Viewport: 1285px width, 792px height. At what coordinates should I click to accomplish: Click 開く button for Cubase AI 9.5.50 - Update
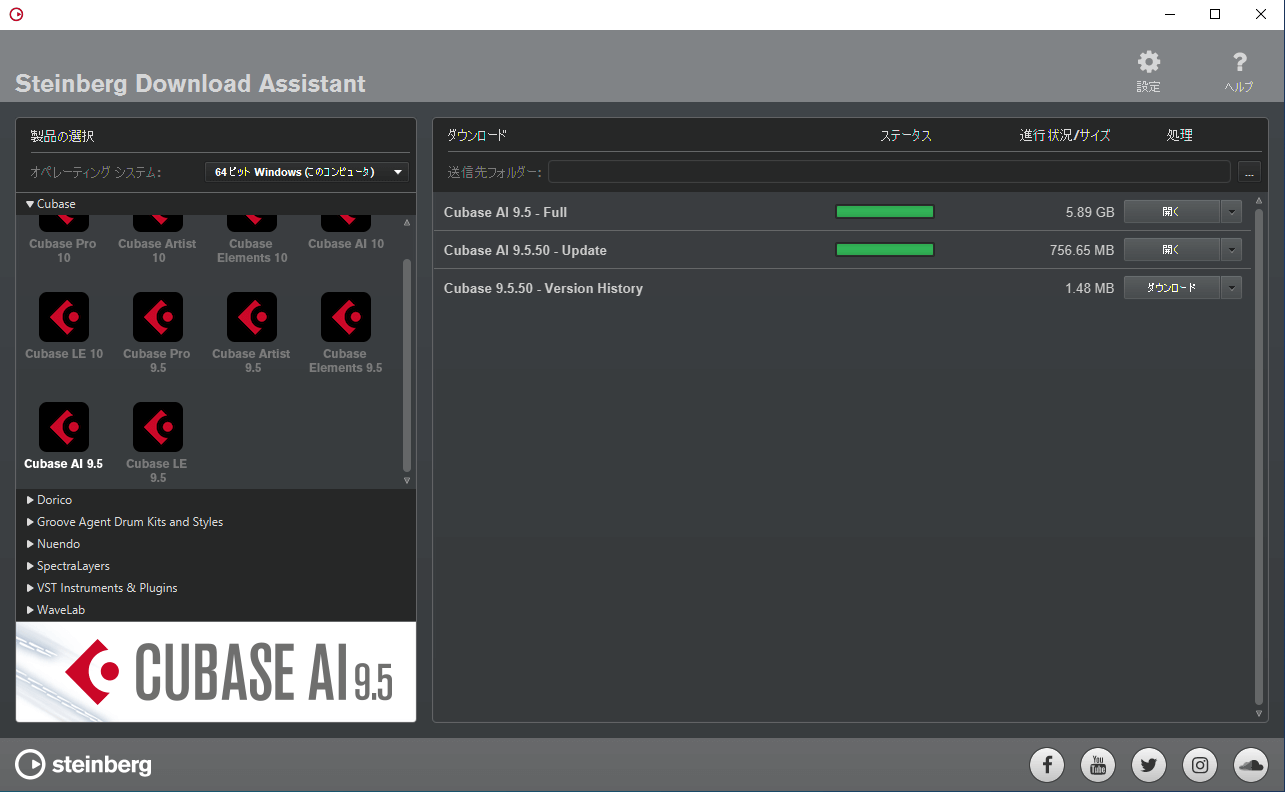1172,250
